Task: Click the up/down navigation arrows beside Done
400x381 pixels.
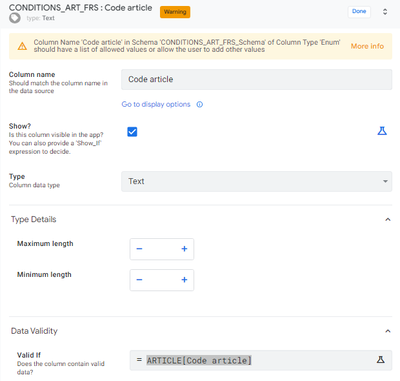Action: [x=385, y=12]
